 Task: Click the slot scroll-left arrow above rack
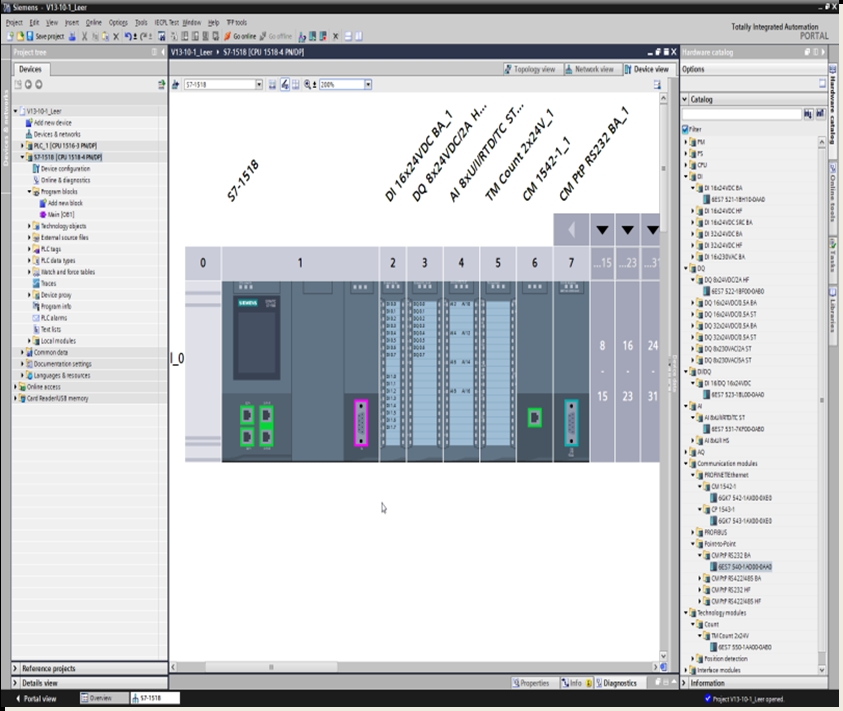[571, 230]
